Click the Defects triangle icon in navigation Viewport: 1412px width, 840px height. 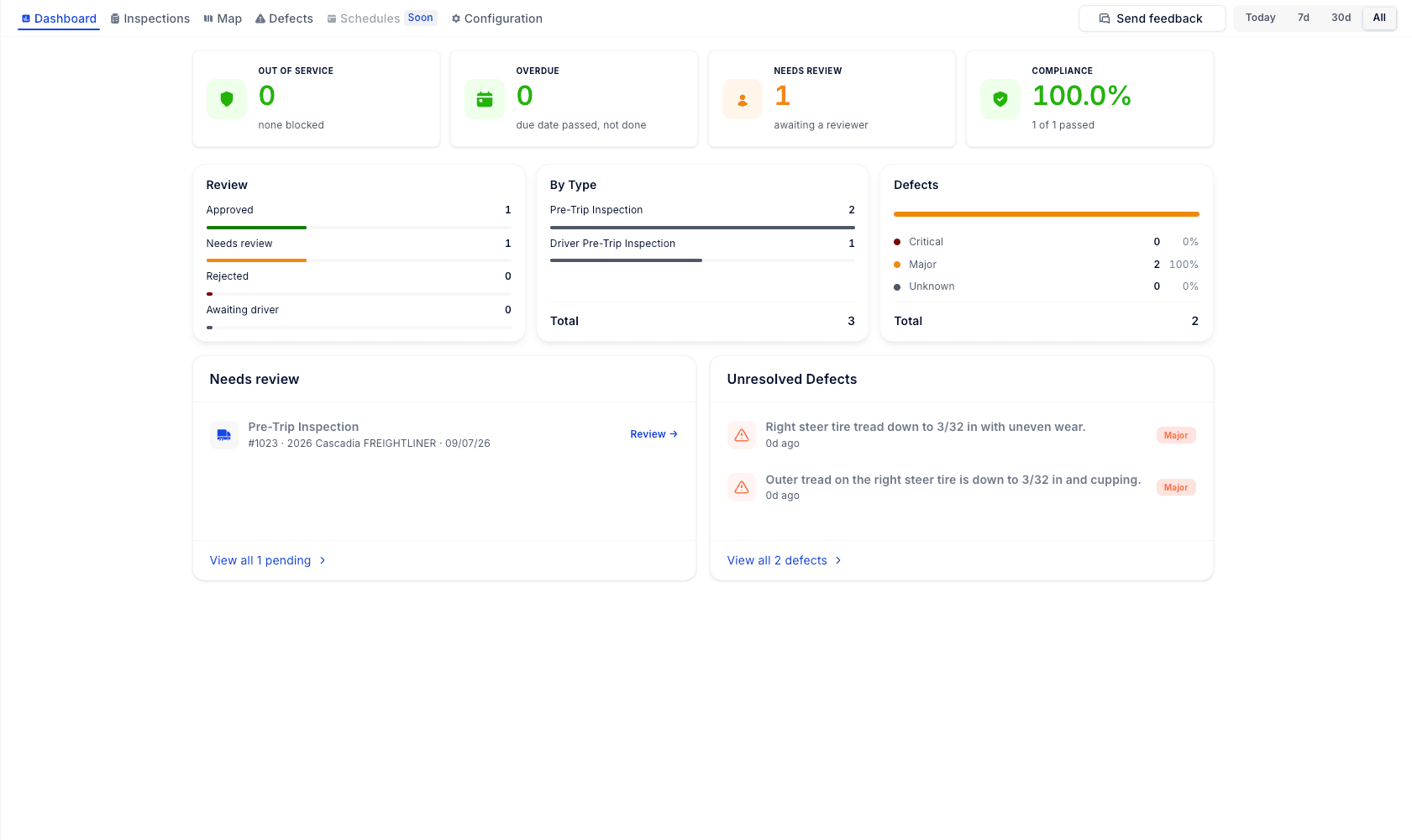260,18
